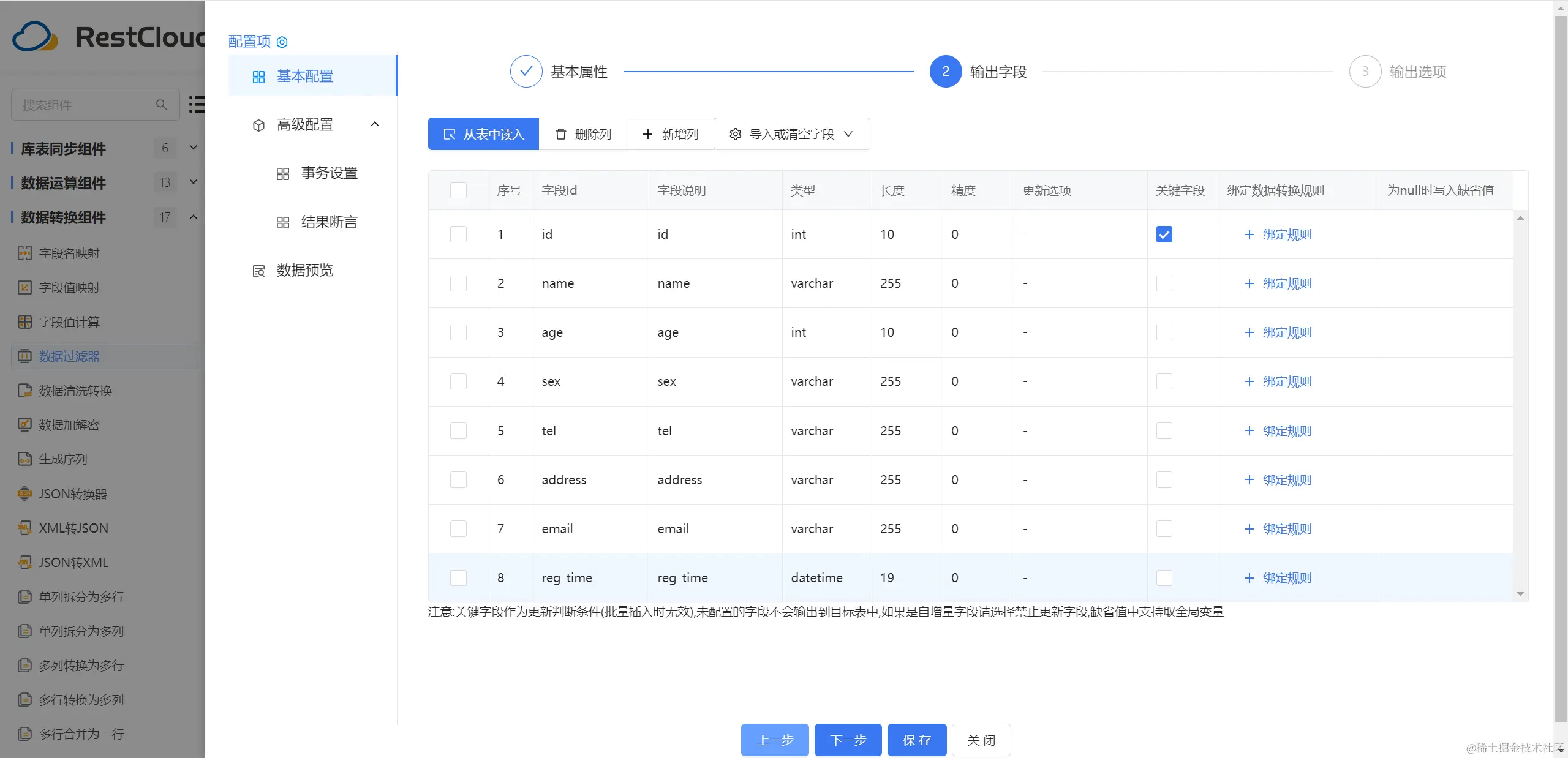The width and height of the screenshot is (1568, 758).
Task: Click the list view icon beside search box
Action: pos(196,104)
